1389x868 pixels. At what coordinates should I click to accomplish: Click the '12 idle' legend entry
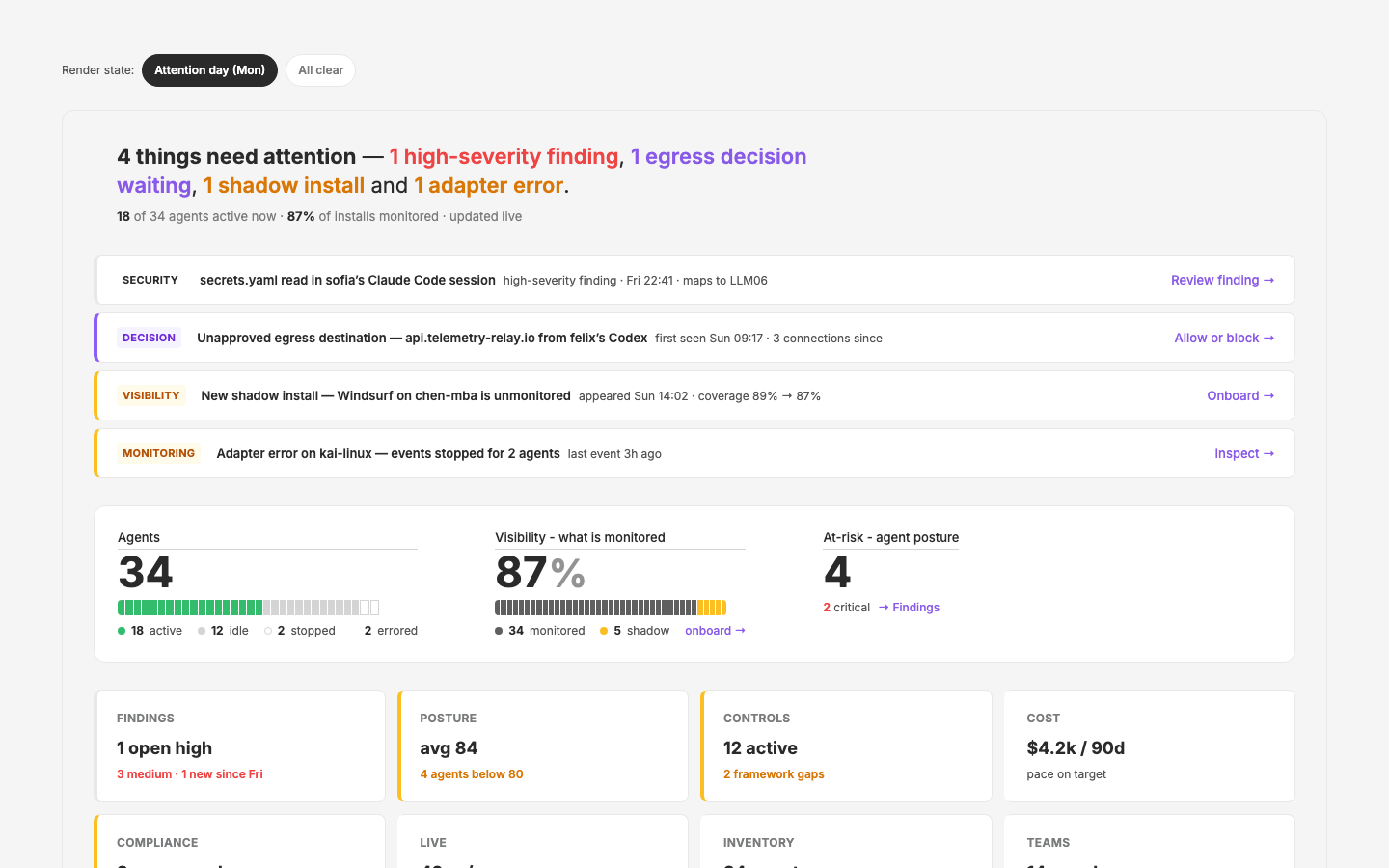coord(223,631)
